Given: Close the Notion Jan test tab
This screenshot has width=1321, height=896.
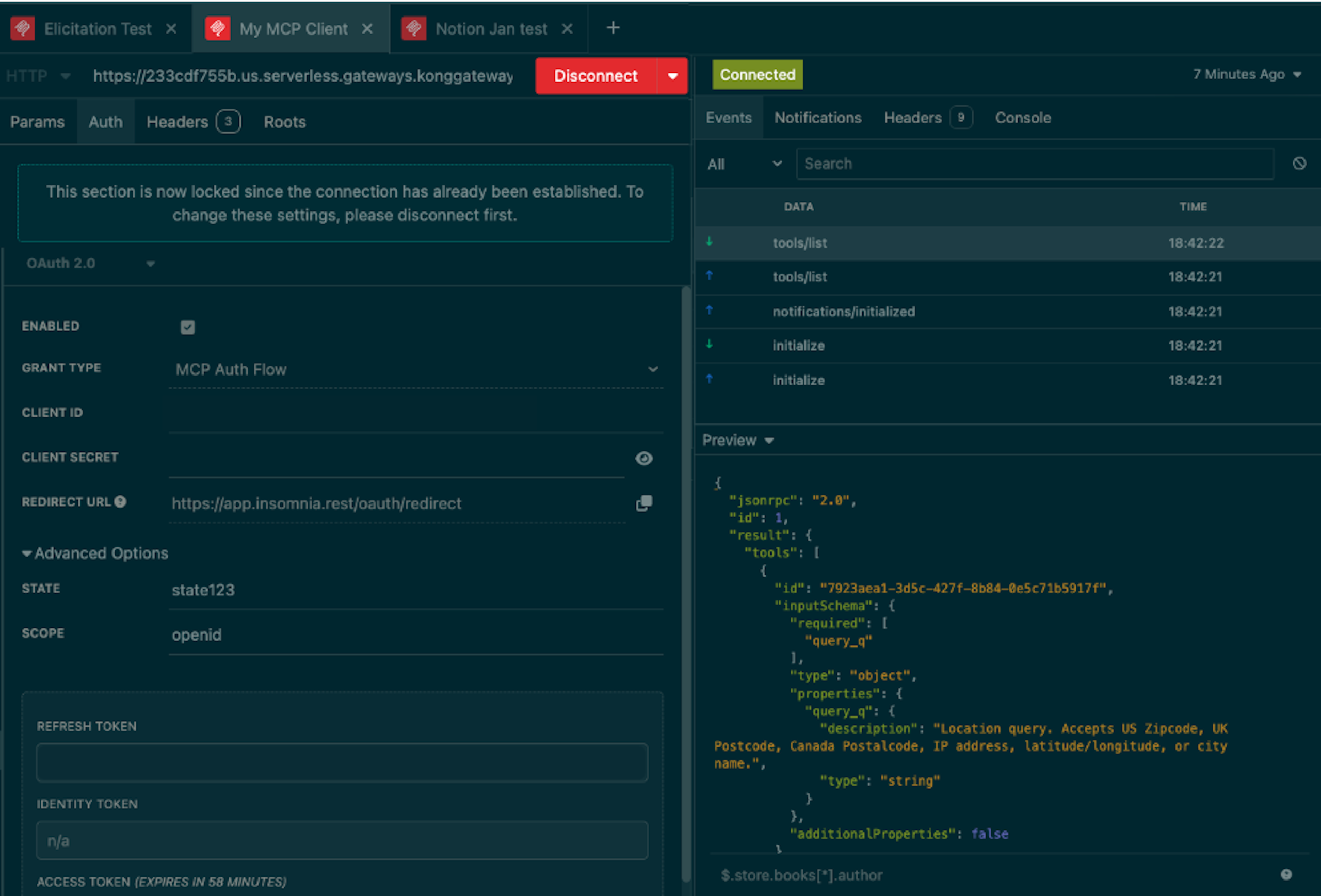Looking at the screenshot, I should [x=567, y=29].
